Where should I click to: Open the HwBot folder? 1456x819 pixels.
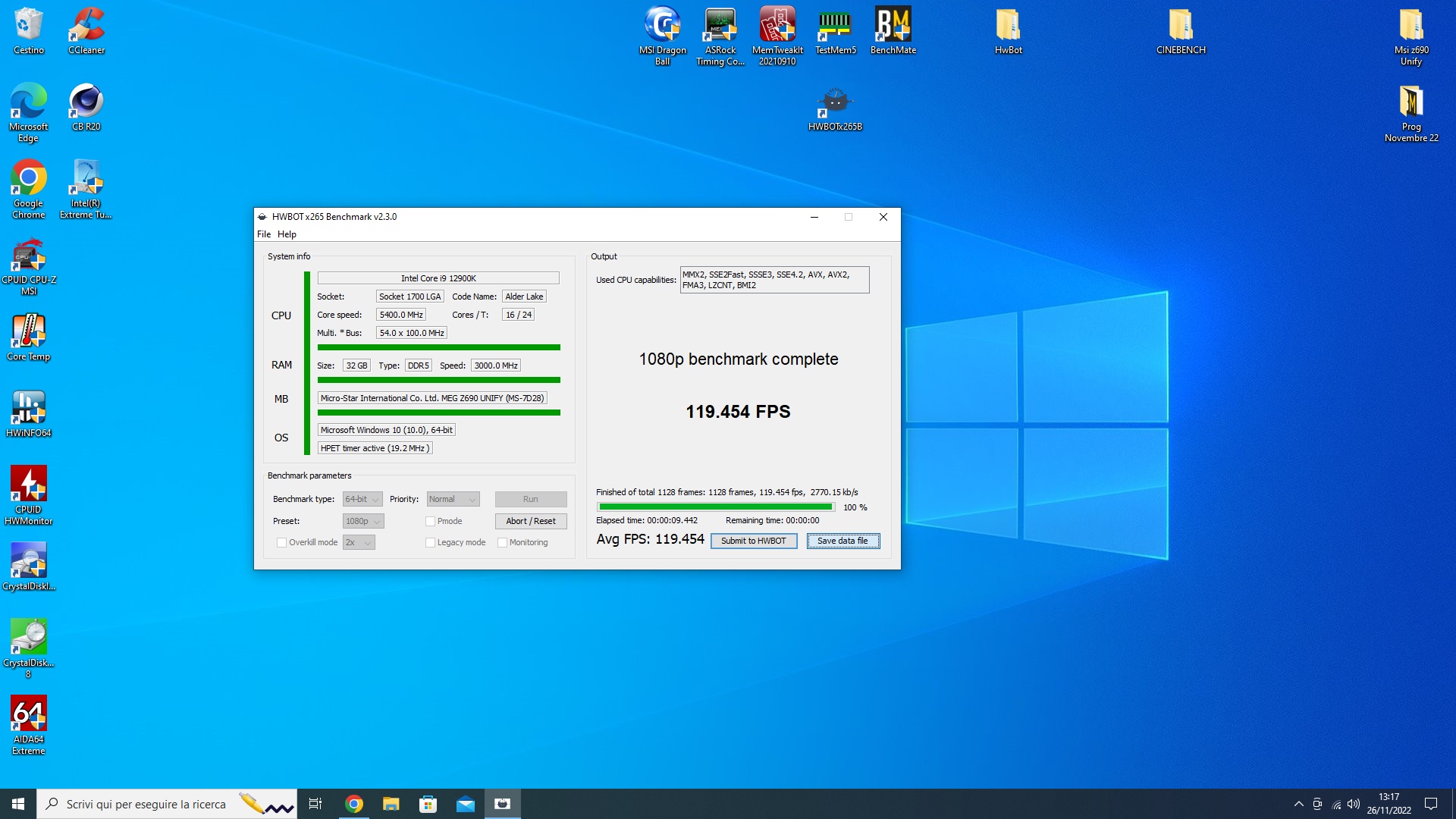pyautogui.click(x=1009, y=31)
